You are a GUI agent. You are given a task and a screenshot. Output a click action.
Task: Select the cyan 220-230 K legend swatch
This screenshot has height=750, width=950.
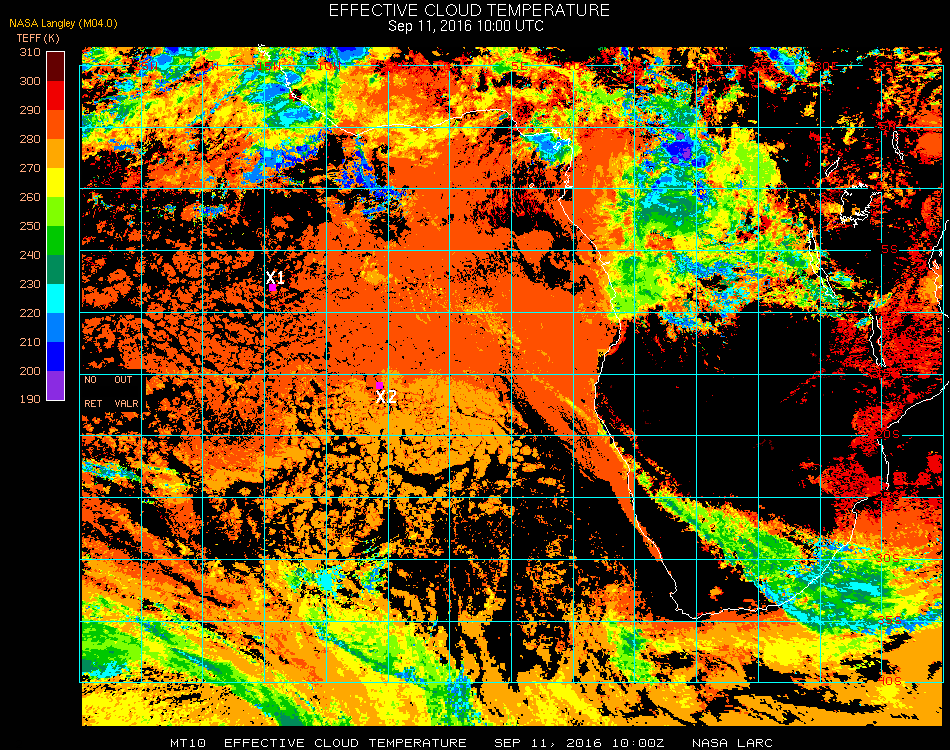[x=56, y=299]
